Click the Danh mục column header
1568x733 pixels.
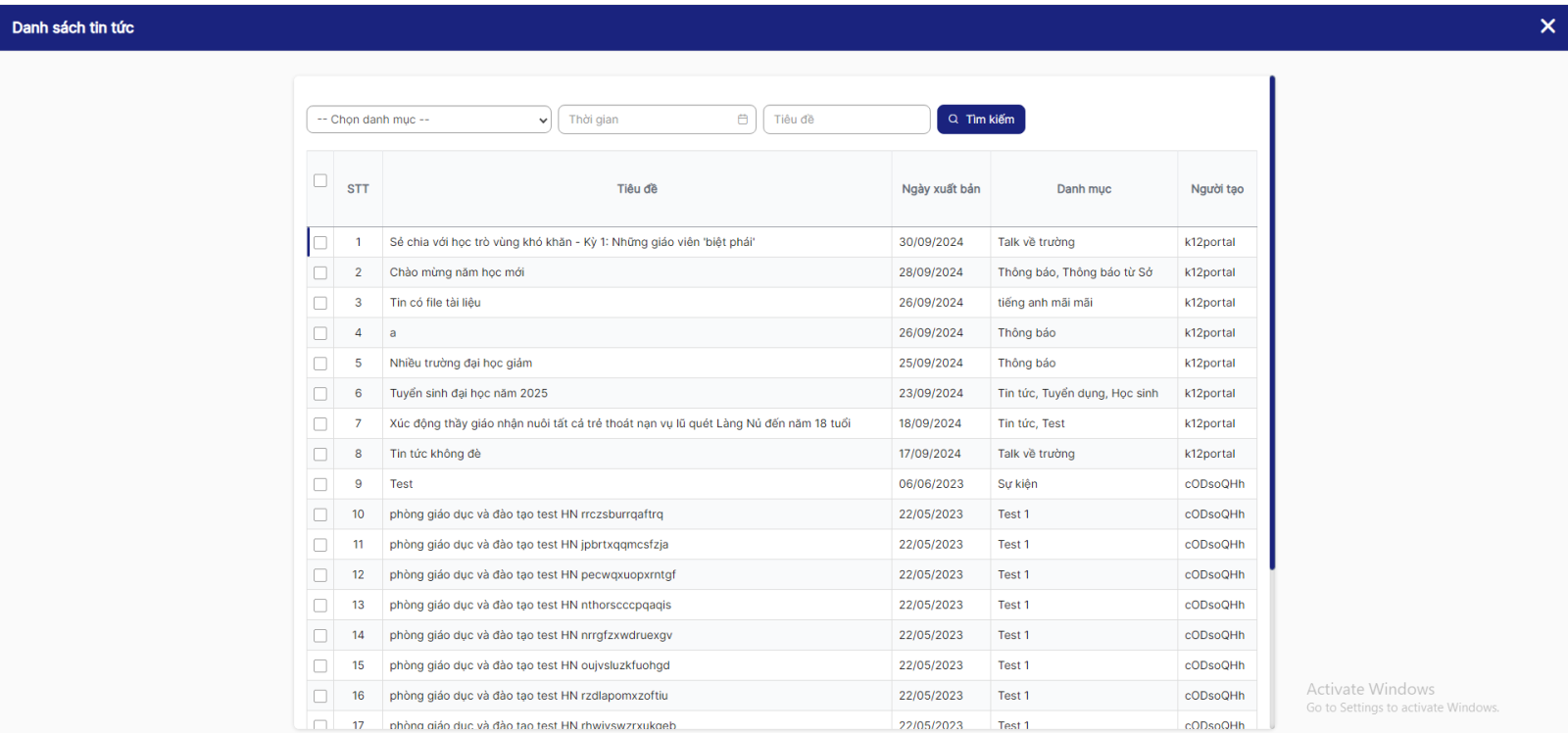pyautogui.click(x=1084, y=189)
